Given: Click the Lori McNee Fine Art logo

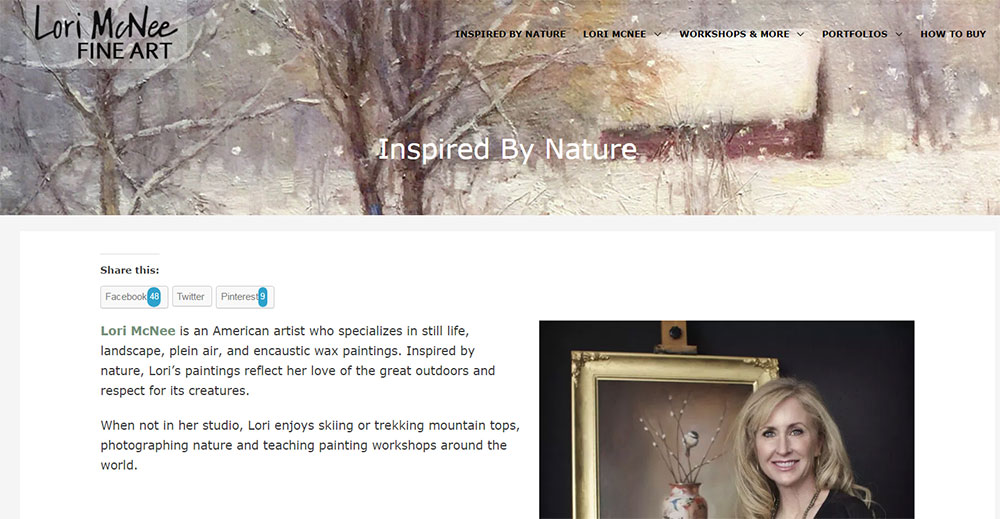Looking at the screenshot, I should [105, 33].
